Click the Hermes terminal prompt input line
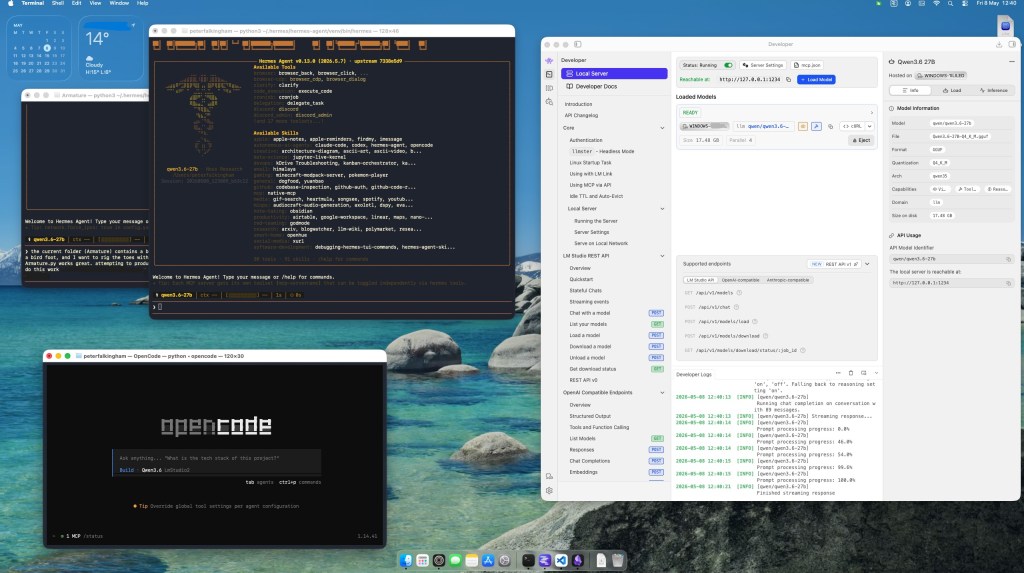1024x573 pixels. click(x=332, y=306)
